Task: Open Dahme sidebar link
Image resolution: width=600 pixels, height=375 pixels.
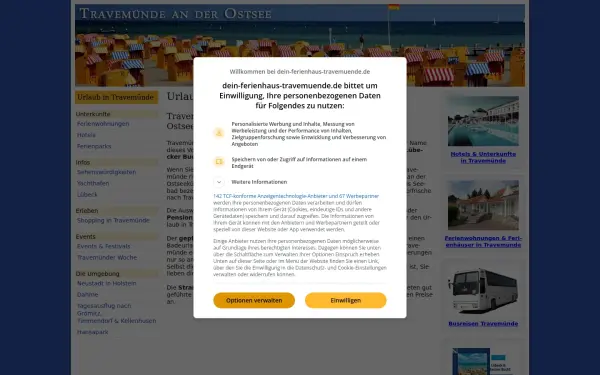Action: click(88, 294)
